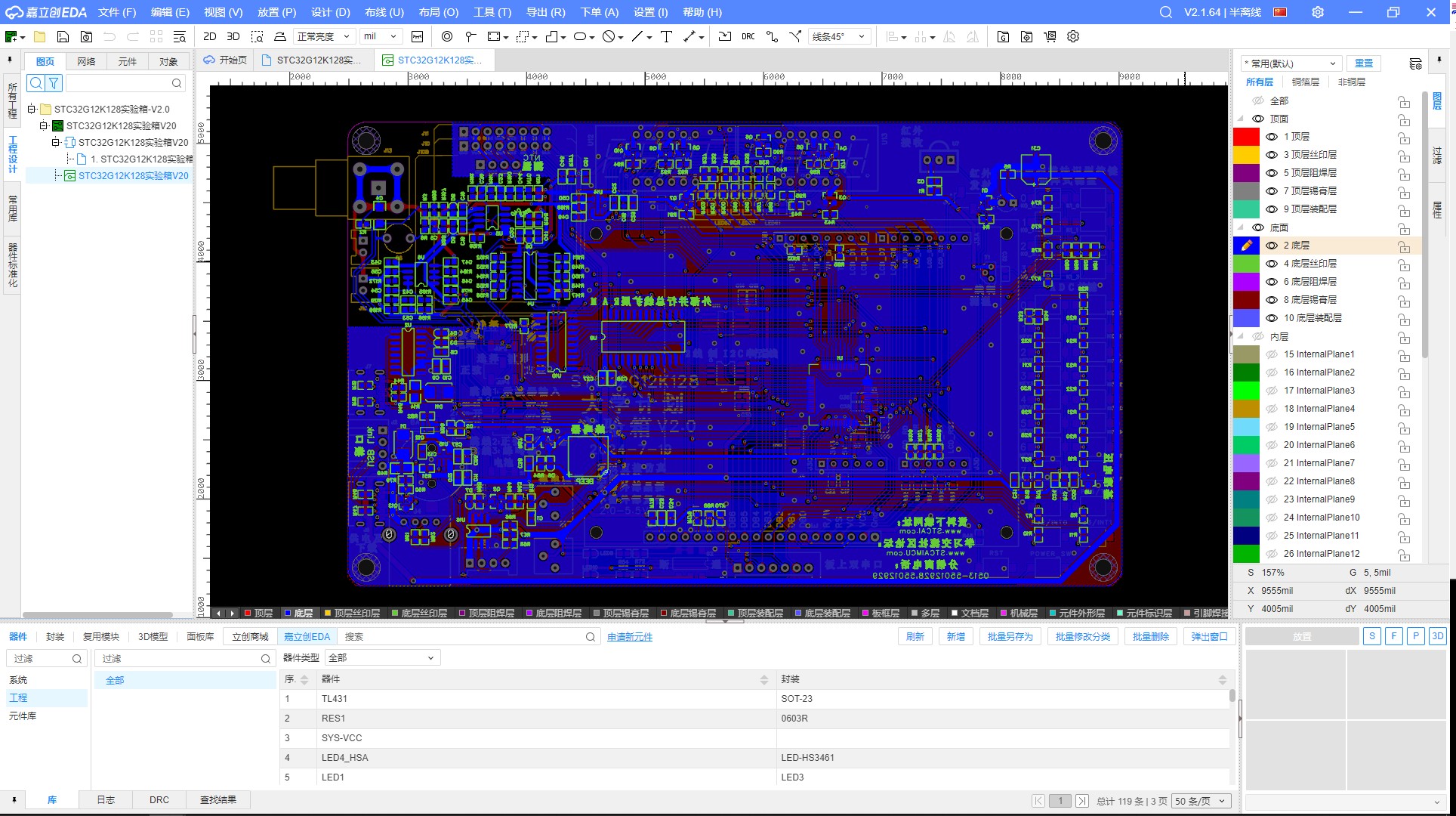Click the 弹出窗口 button
This screenshot has height=816, width=1456.
1209,636
